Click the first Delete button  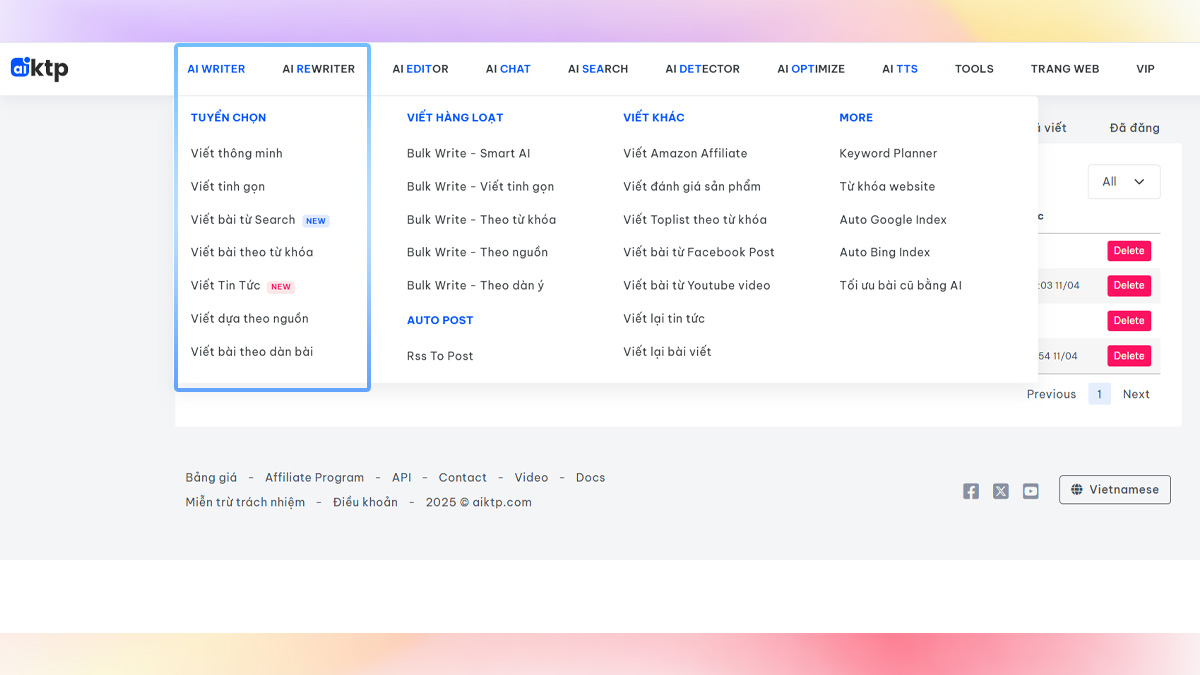click(x=1128, y=251)
